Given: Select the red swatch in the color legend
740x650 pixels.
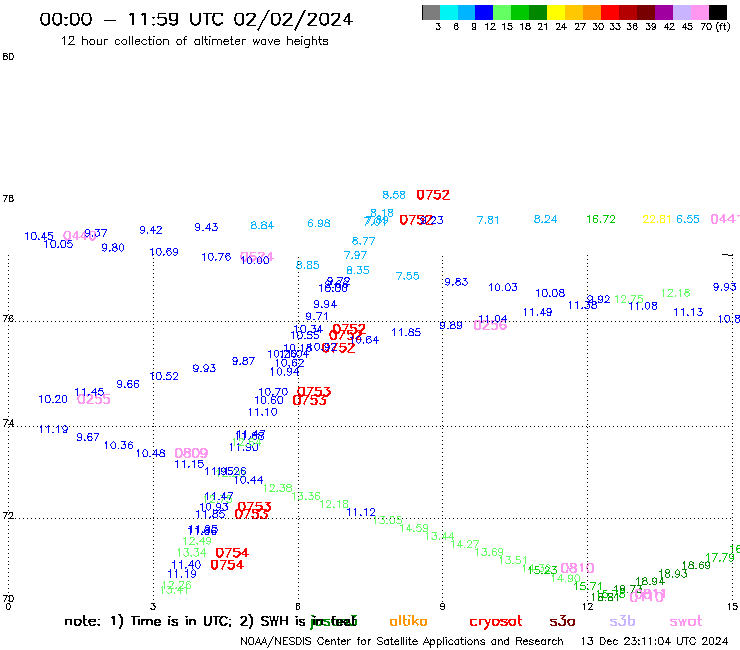Looking at the screenshot, I should tap(609, 12).
